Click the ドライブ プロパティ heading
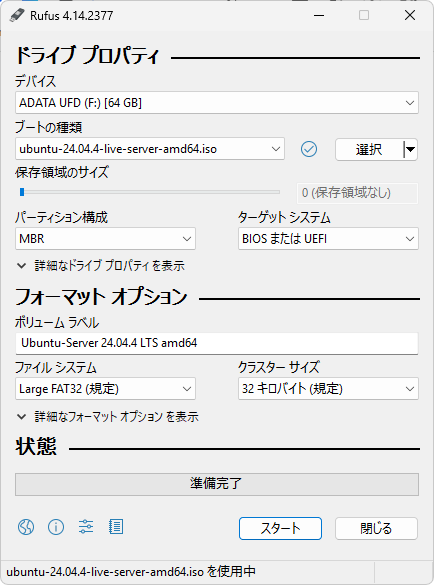This screenshot has height=585, width=434. (x=87, y=56)
